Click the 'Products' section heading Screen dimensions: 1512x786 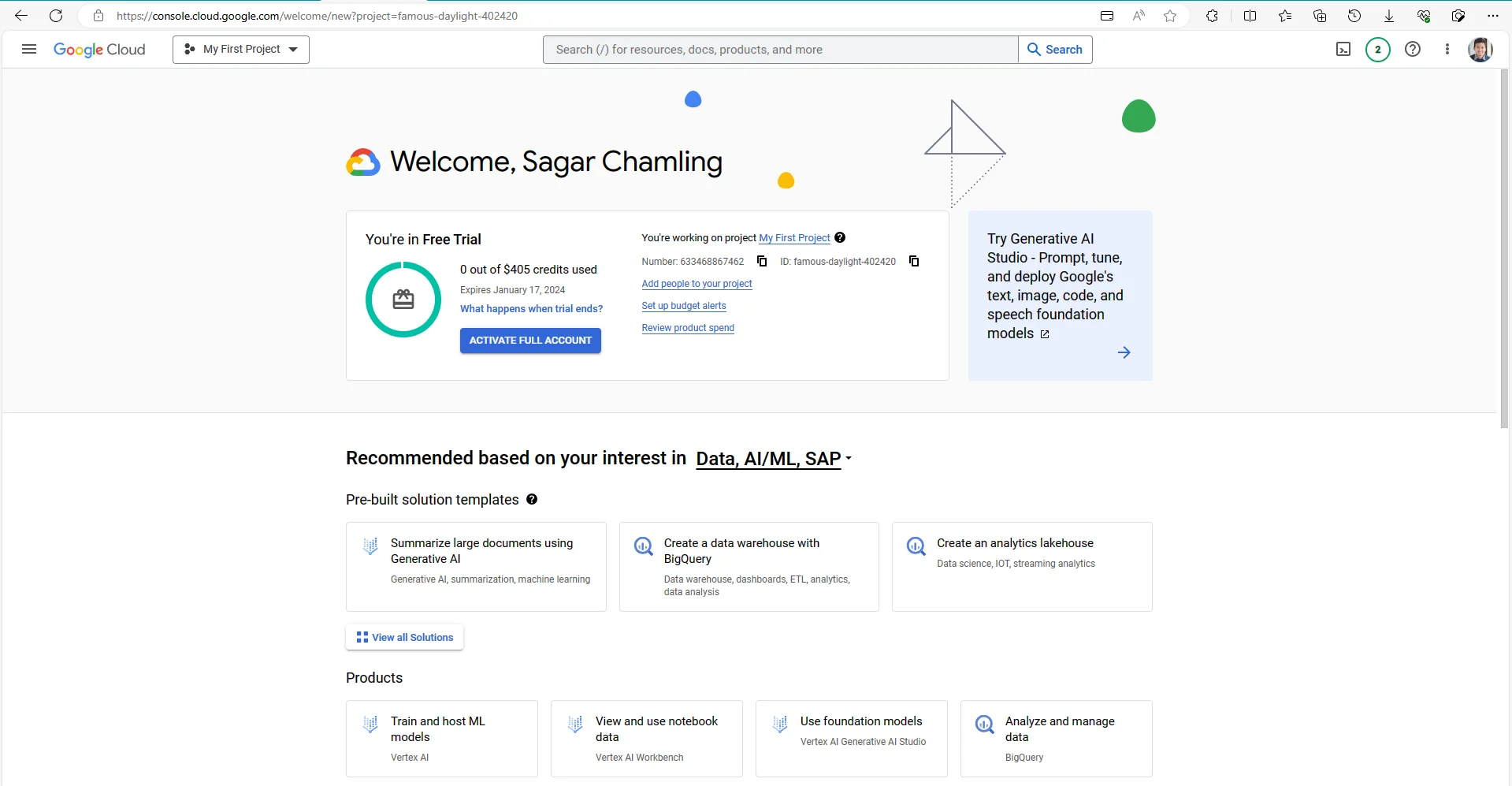point(374,678)
